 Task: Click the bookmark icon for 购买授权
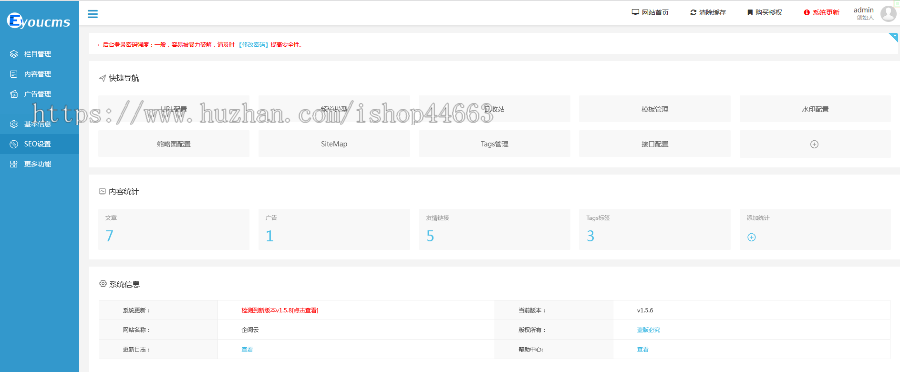coord(750,12)
